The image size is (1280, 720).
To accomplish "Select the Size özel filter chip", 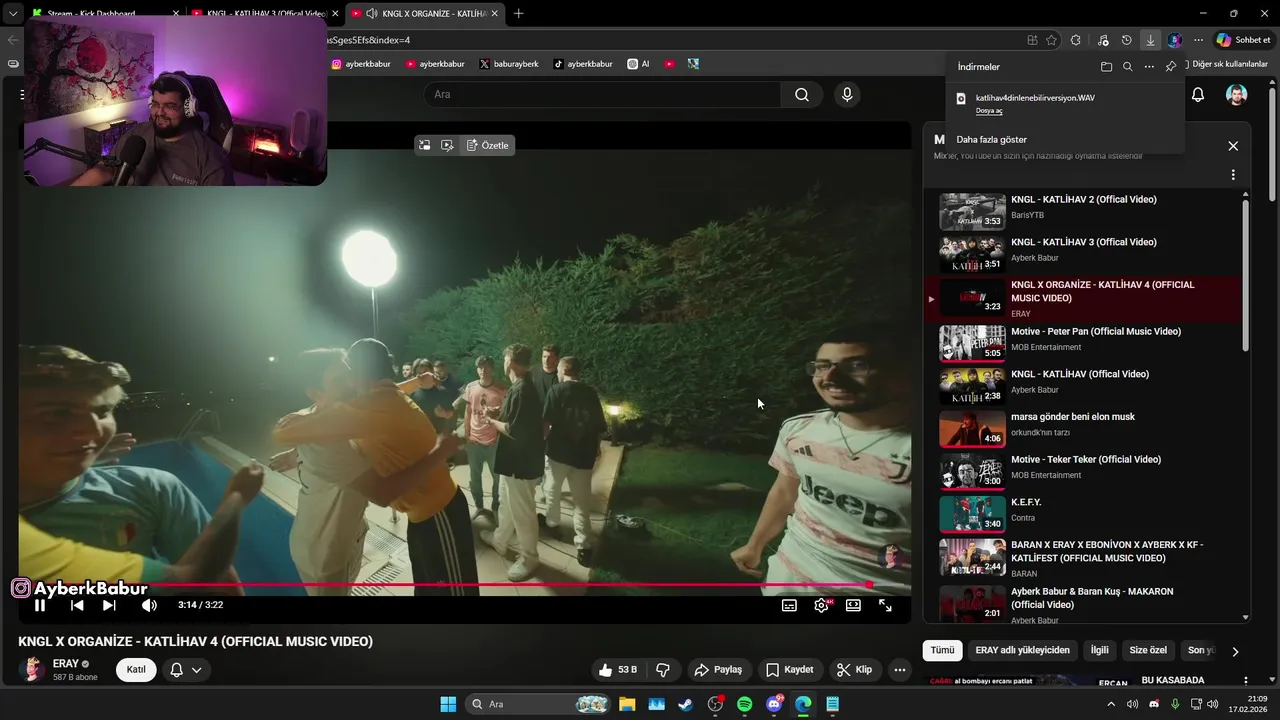I will click(1148, 650).
